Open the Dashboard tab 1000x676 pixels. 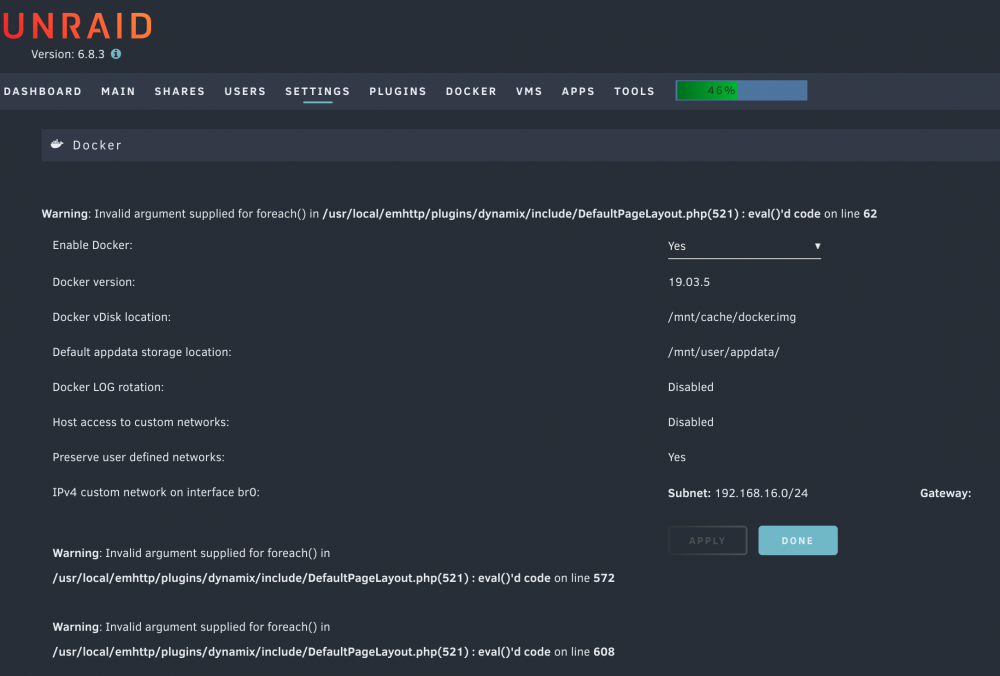click(x=43, y=91)
